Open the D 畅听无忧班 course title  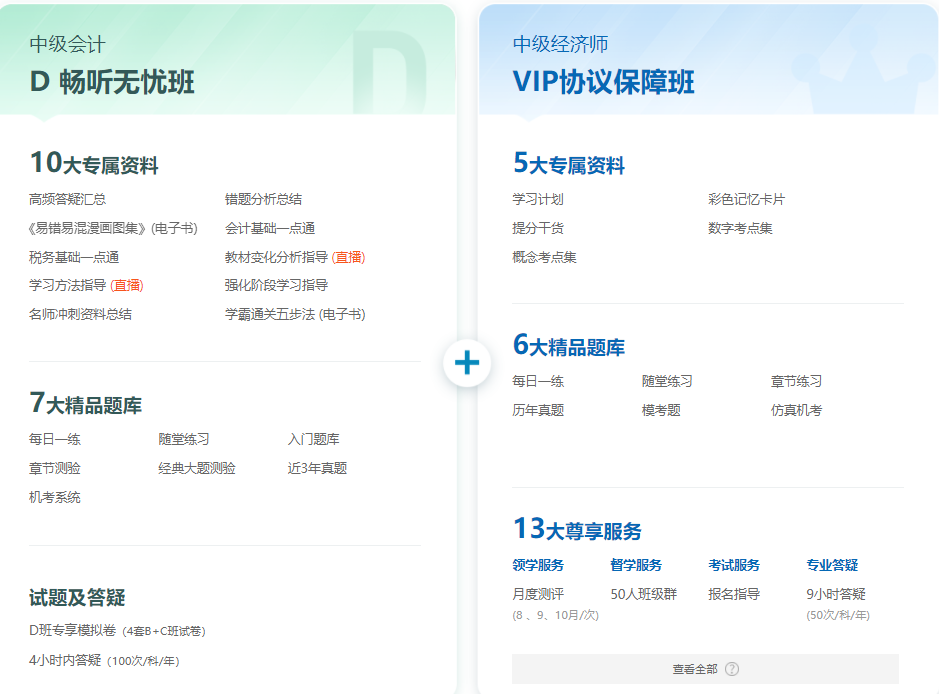pos(112,82)
